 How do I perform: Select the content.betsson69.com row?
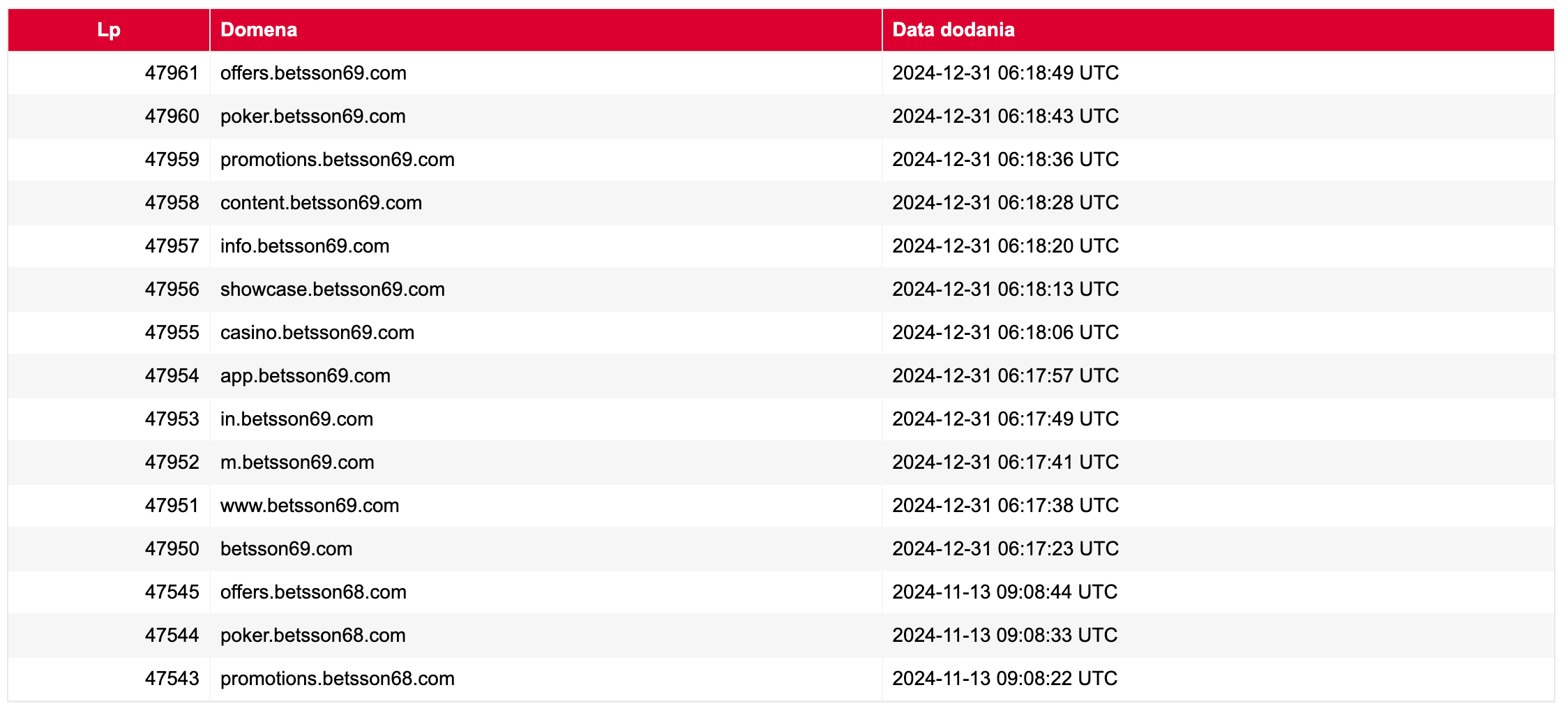click(x=781, y=203)
